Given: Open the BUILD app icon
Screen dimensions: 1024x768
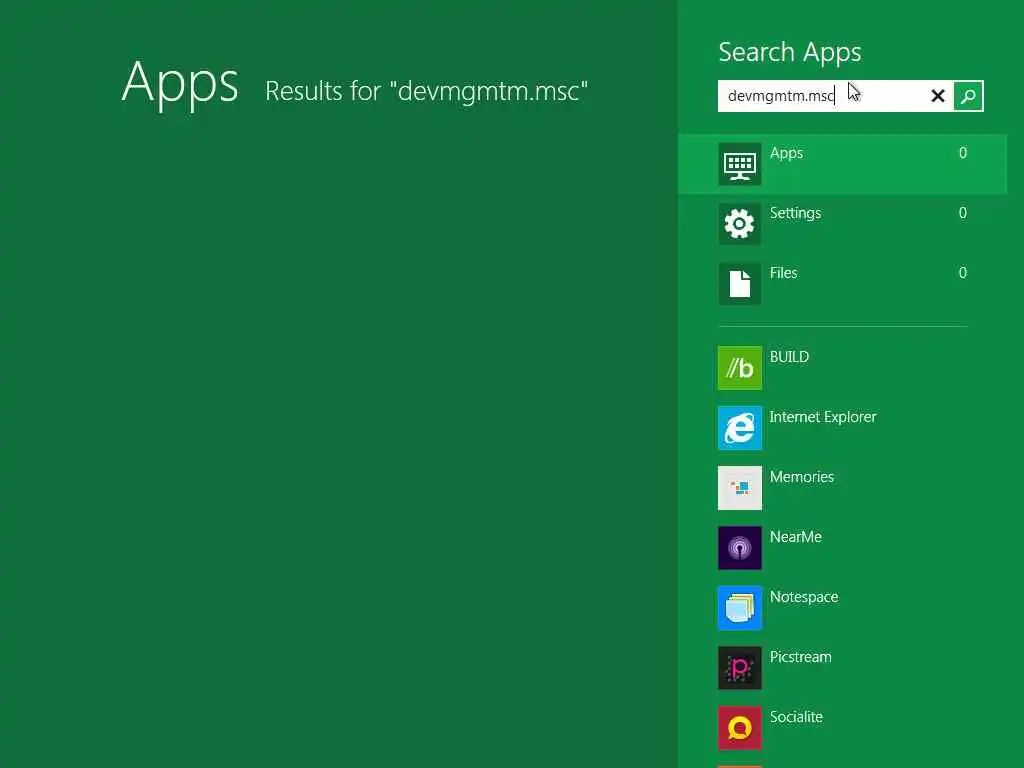Looking at the screenshot, I should [x=740, y=368].
